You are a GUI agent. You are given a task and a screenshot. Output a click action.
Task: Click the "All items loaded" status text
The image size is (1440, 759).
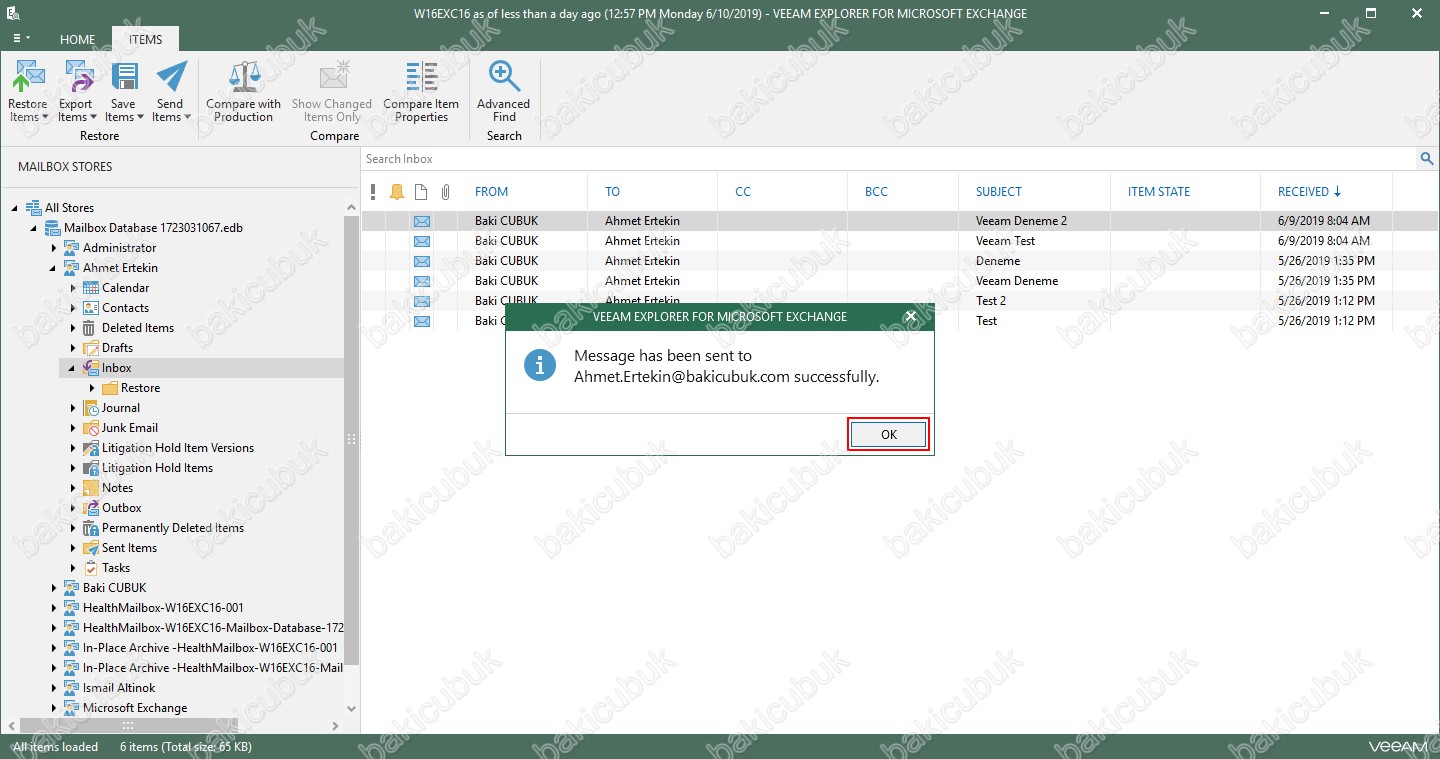[56, 747]
